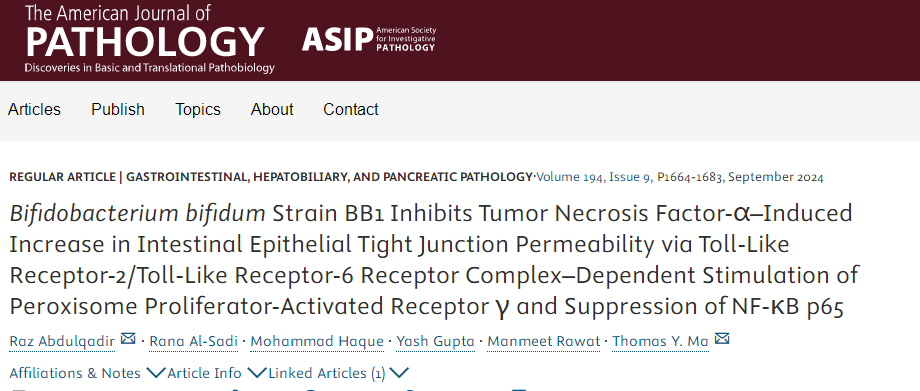Open the Topics menu

click(198, 110)
